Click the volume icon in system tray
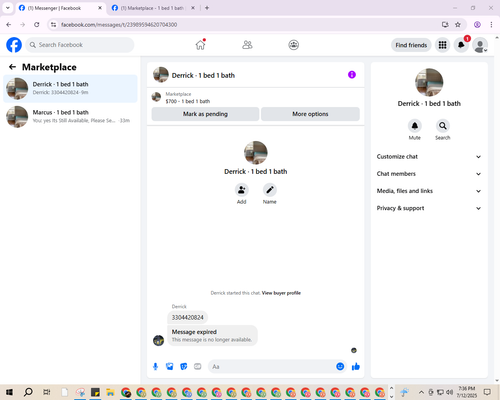The image size is (500, 400). [x=449, y=392]
